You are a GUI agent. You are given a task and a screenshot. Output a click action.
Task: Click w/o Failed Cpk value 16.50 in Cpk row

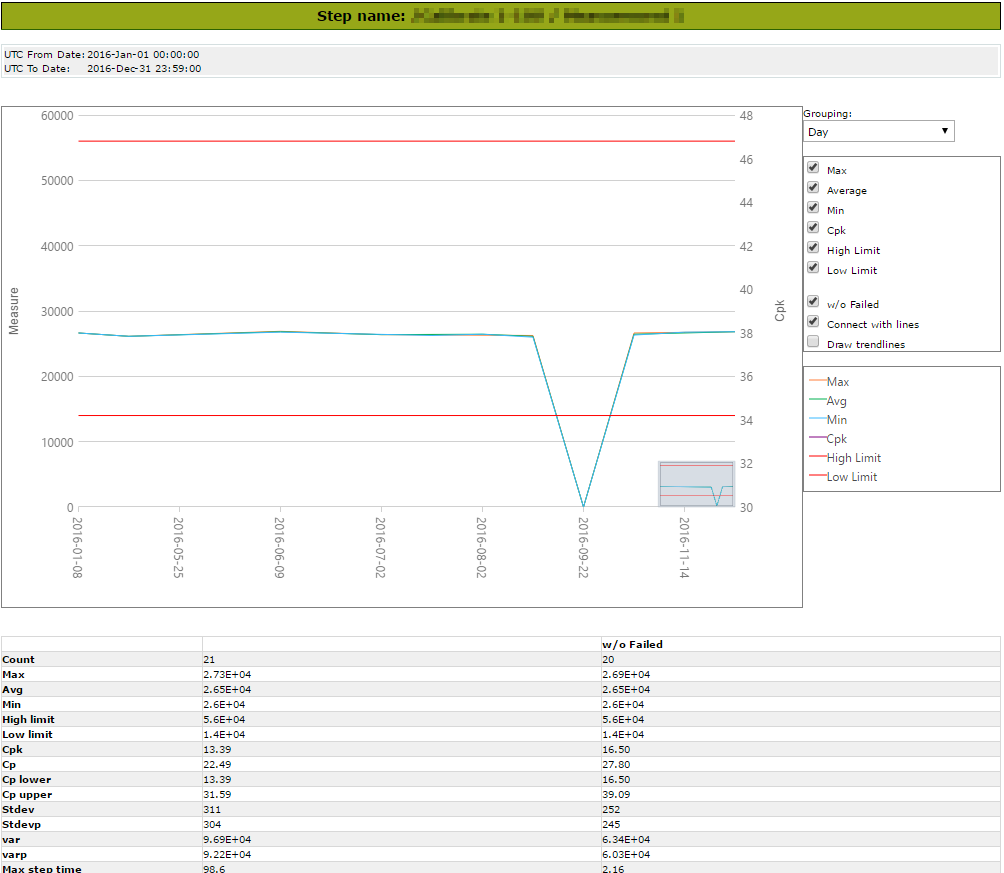click(616, 749)
